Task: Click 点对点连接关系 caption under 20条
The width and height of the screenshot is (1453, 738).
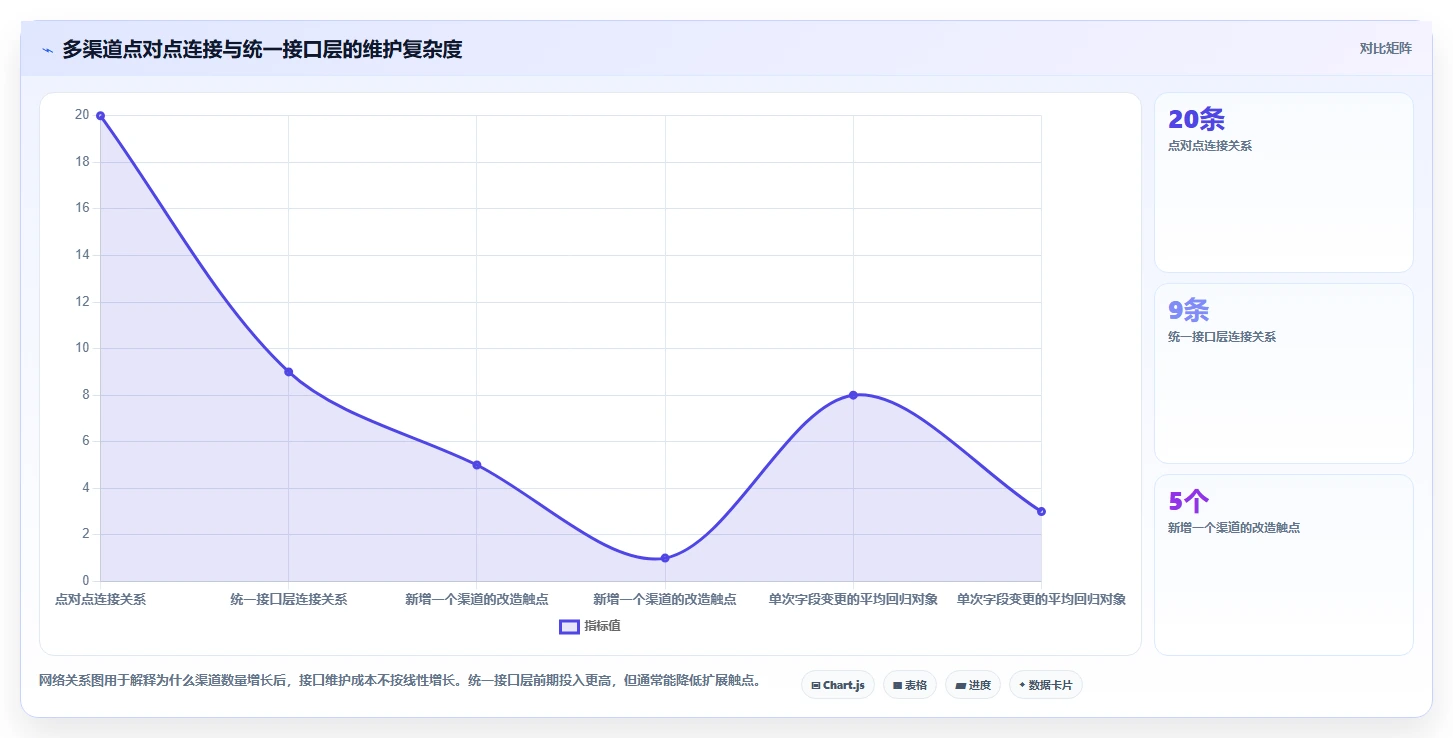Action: (1210, 146)
